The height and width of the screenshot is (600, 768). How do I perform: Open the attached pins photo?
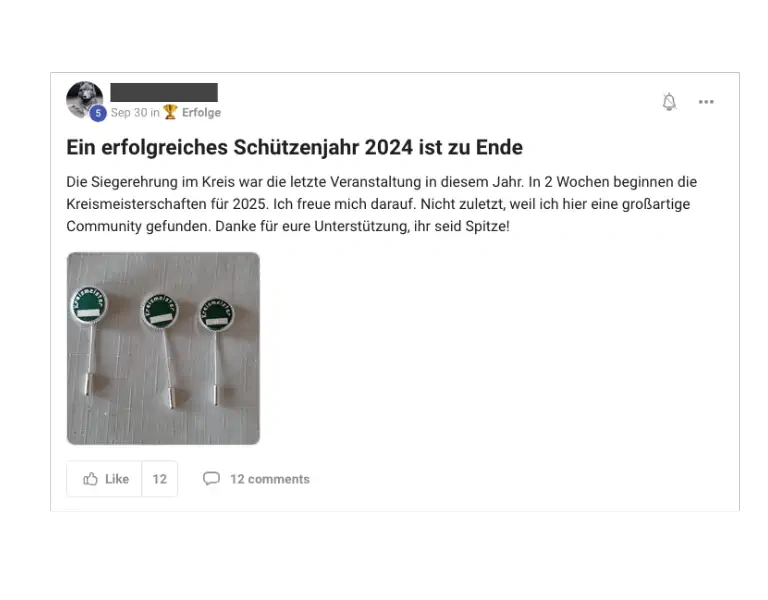coord(163,348)
